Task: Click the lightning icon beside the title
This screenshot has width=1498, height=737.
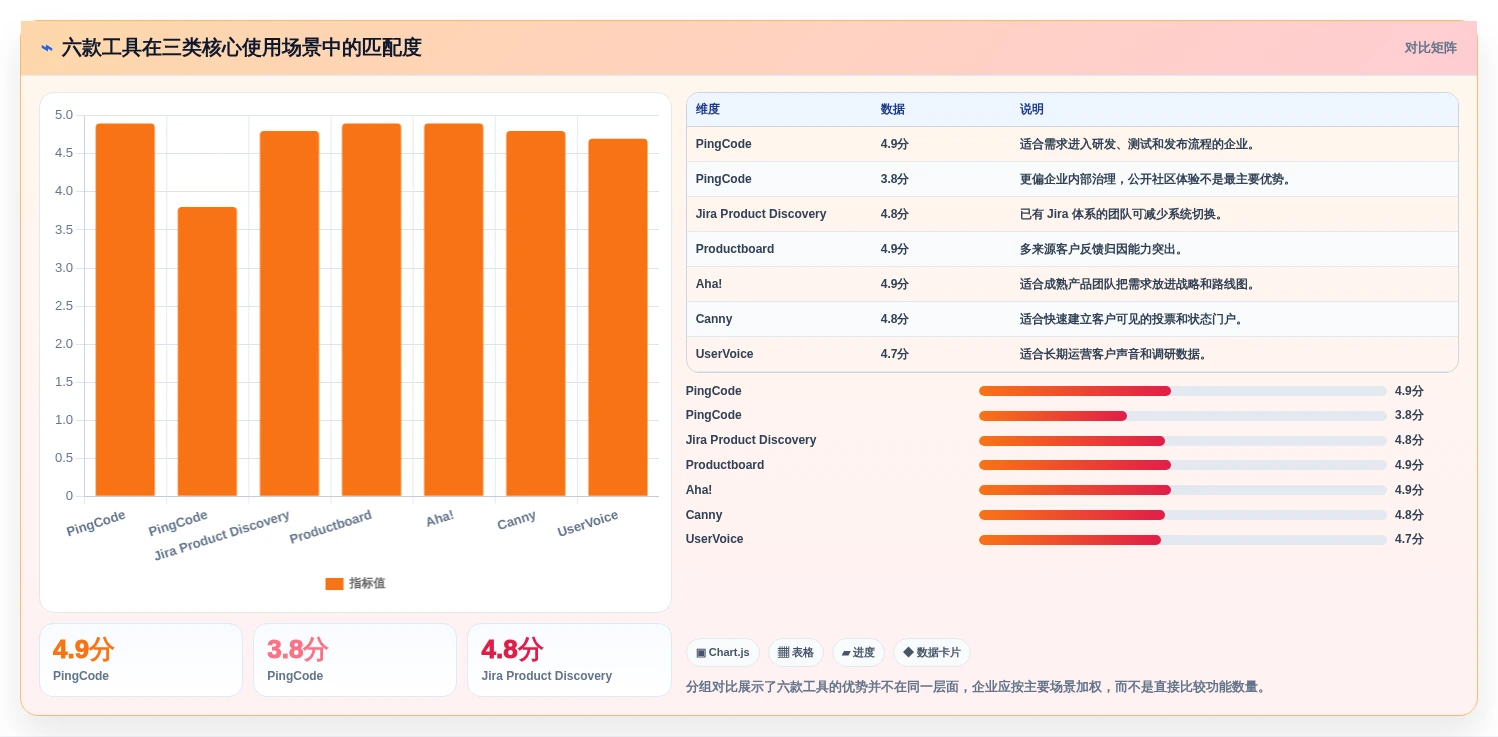Action: (47, 47)
